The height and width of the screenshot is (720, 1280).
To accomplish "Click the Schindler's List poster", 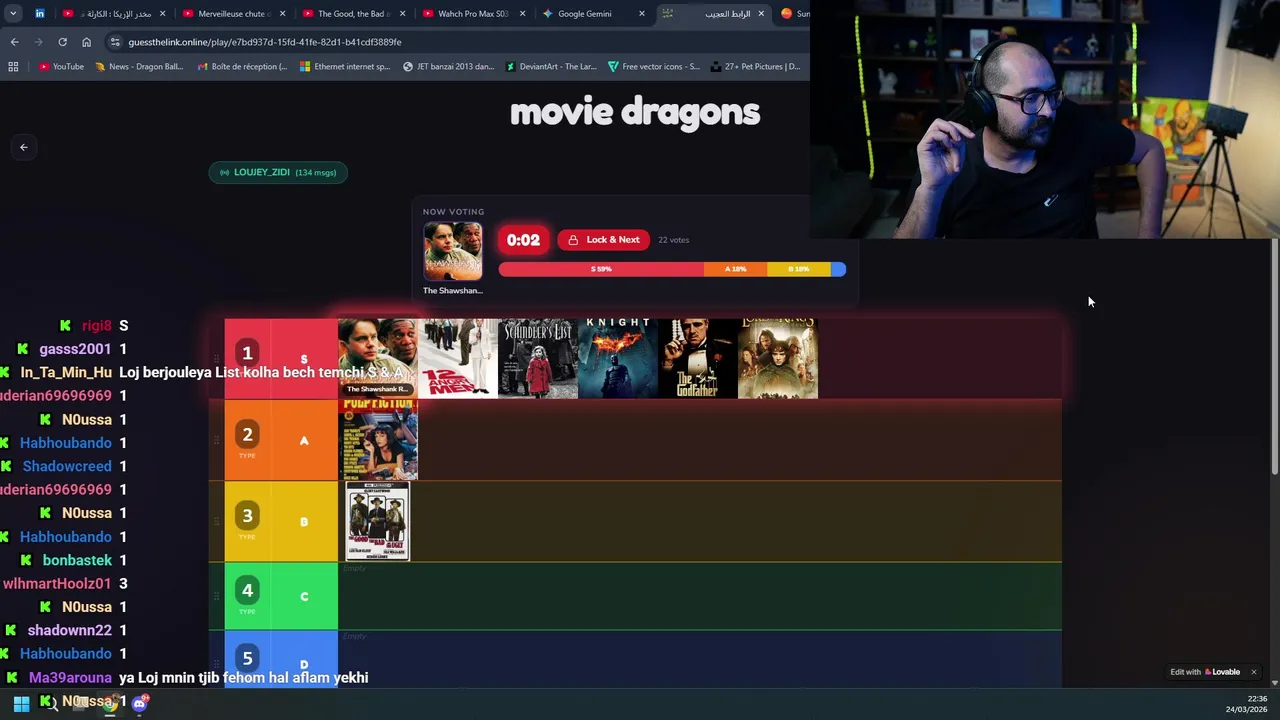I will tap(538, 358).
